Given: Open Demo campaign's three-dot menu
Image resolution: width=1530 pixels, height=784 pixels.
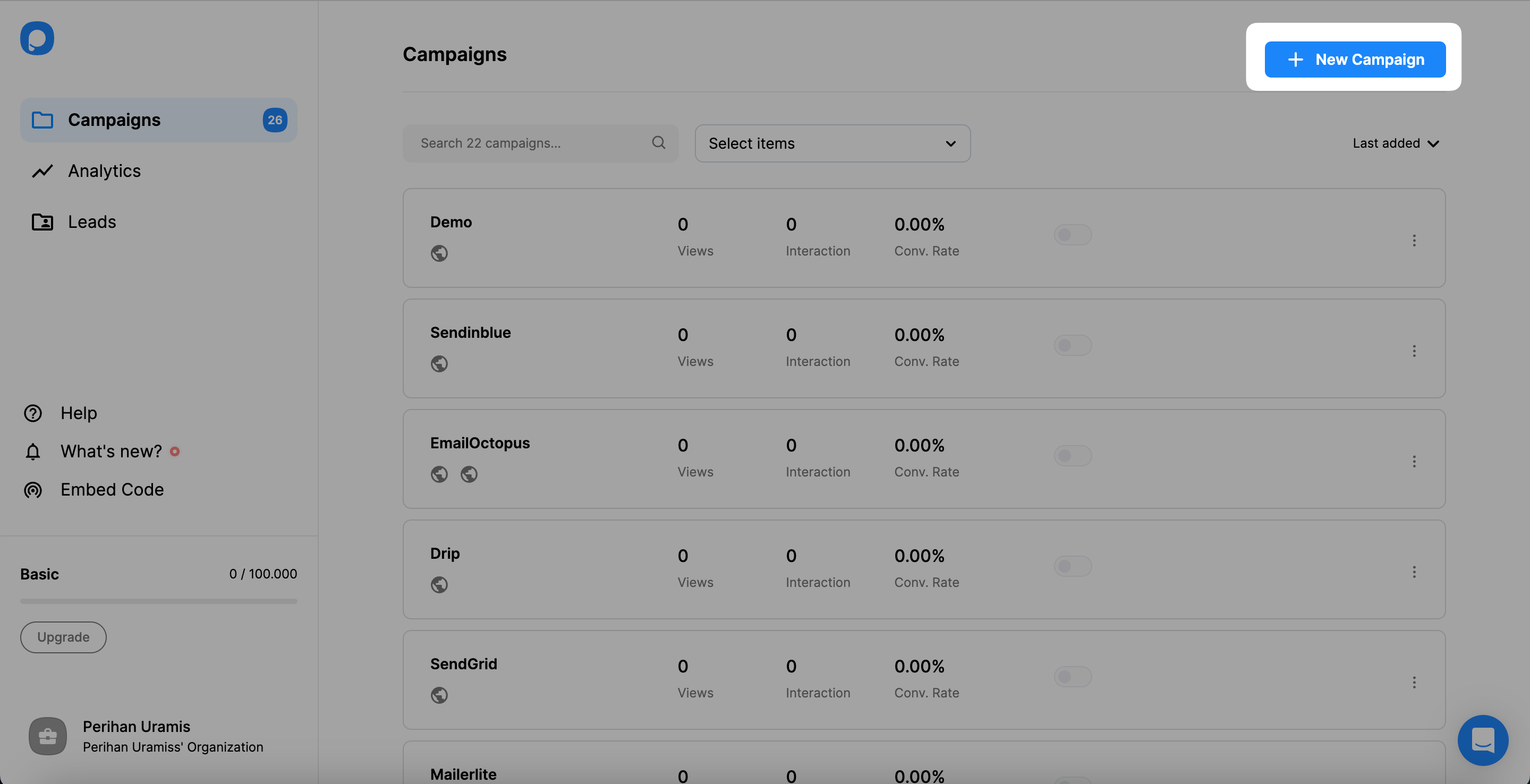Looking at the screenshot, I should (1414, 241).
